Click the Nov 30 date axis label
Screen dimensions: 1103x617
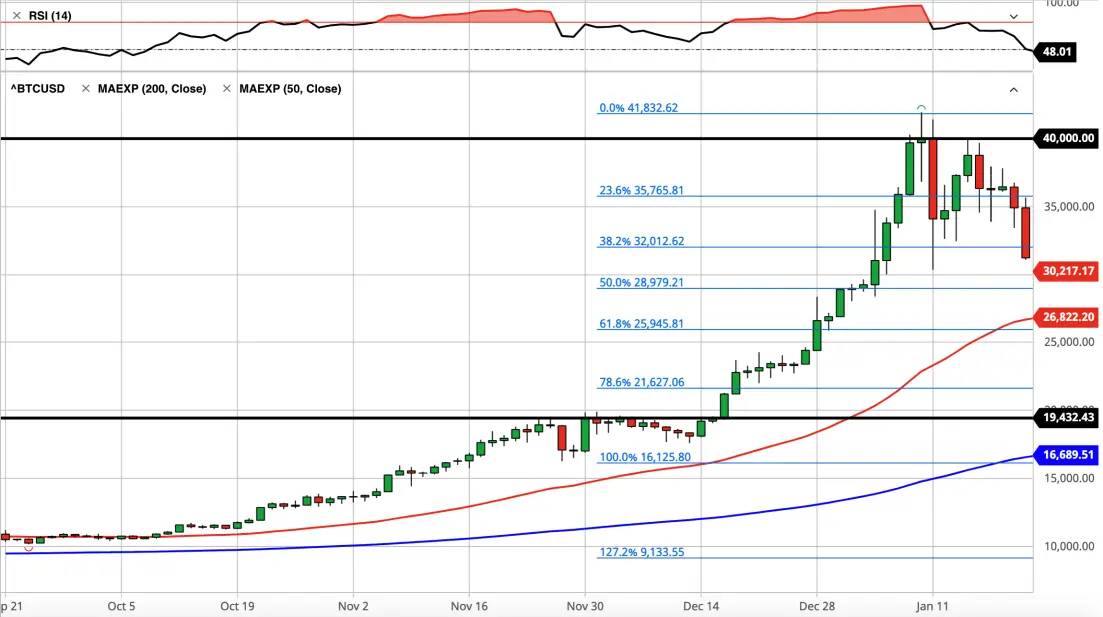(x=585, y=606)
